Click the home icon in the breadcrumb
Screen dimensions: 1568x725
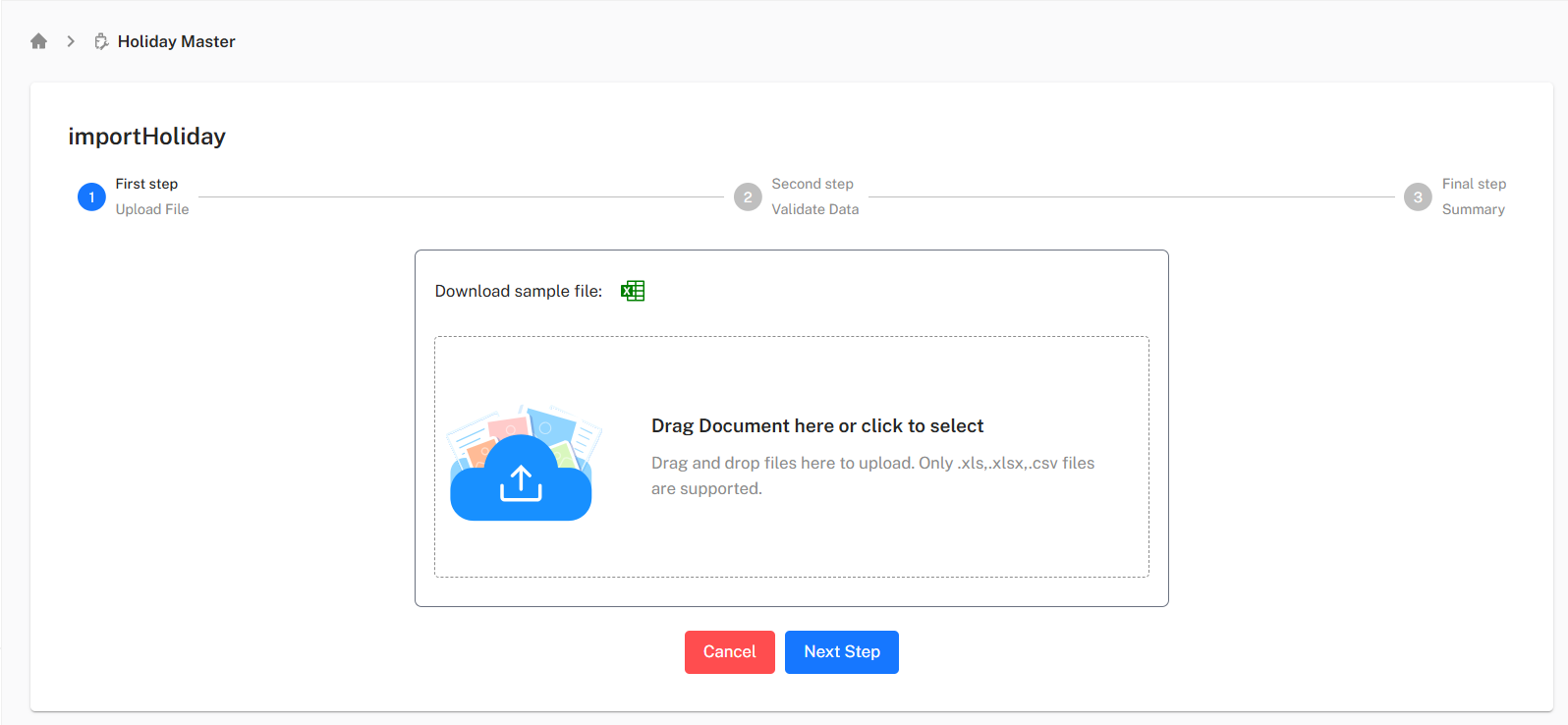coord(39,41)
